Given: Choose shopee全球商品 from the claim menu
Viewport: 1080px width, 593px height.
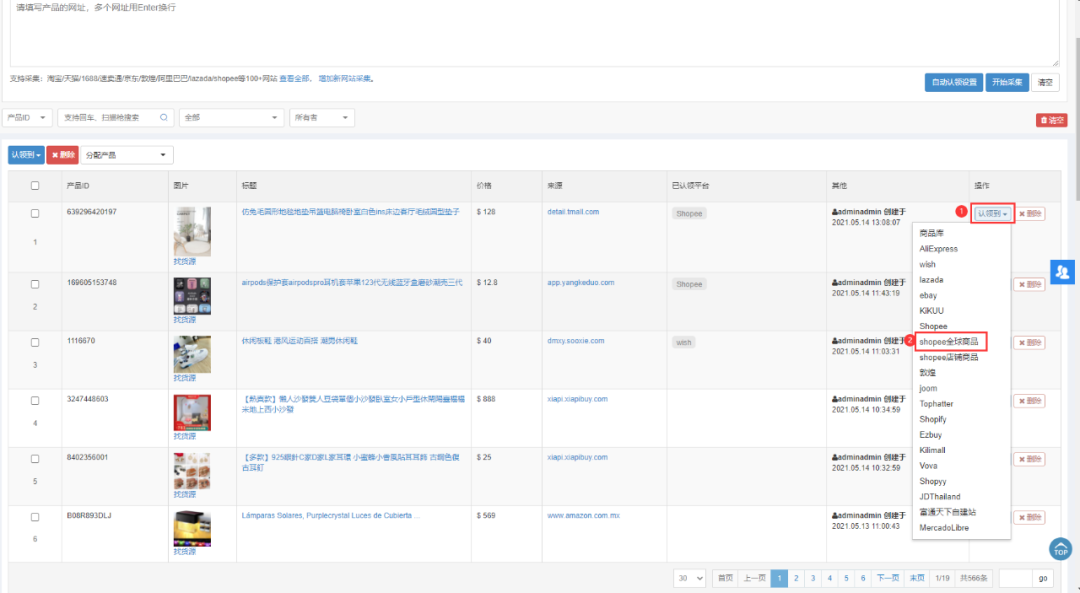Looking at the screenshot, I should (x=948, y=342).
